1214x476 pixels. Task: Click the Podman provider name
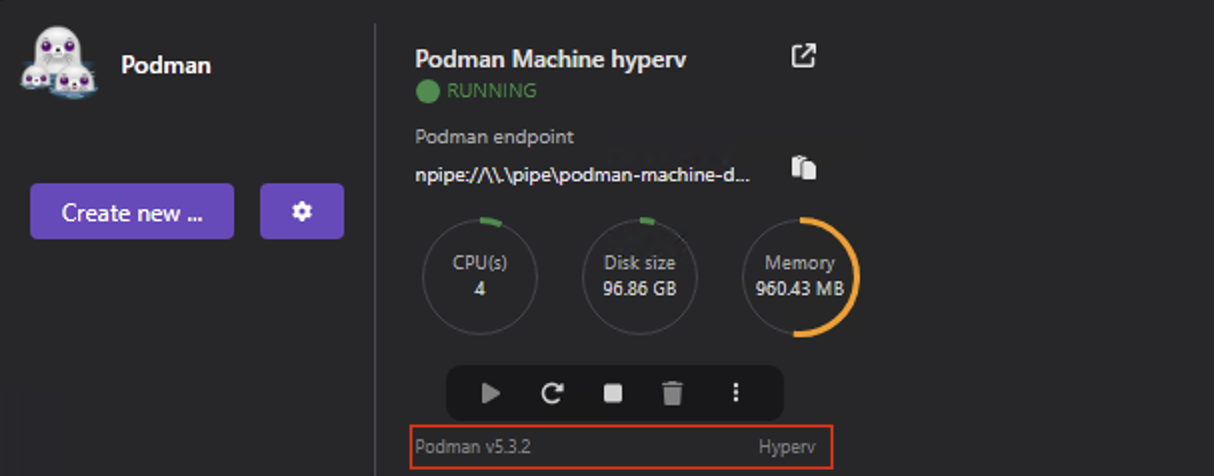coord(166,65)
